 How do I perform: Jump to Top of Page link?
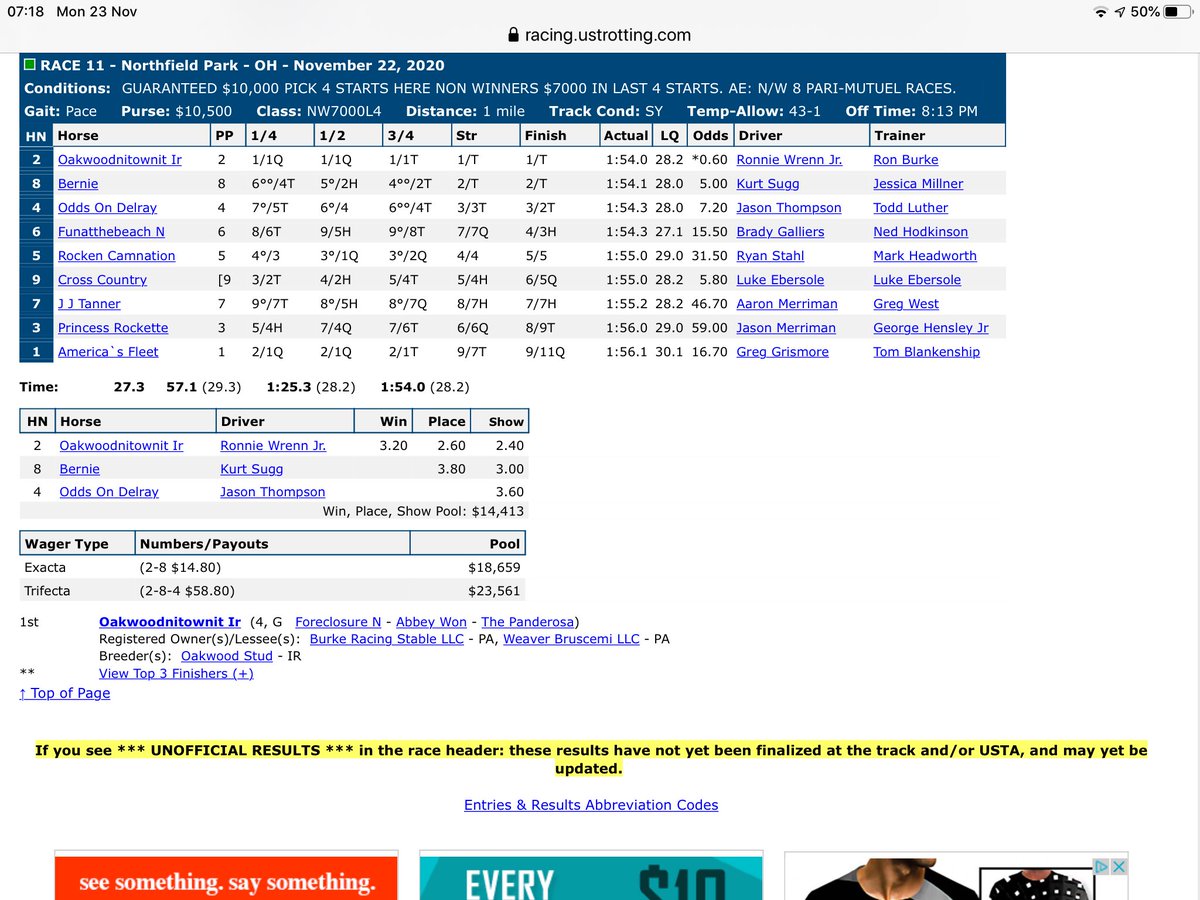(x=65, y=693)
